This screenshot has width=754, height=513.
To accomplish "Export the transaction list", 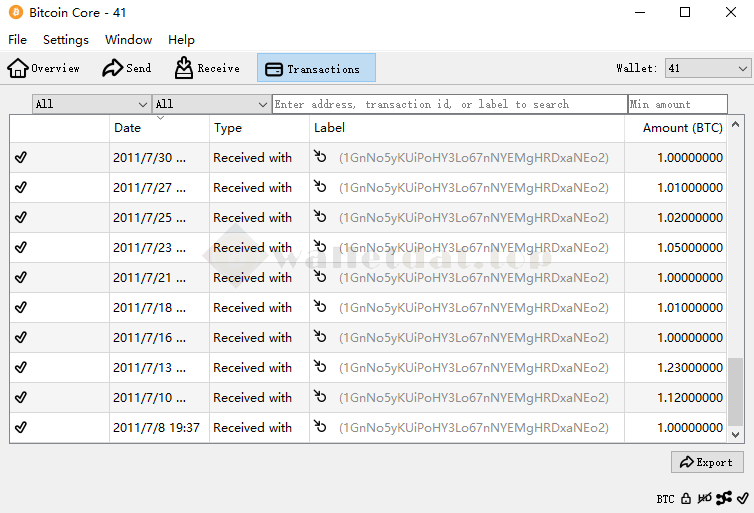I will (707, 462).
